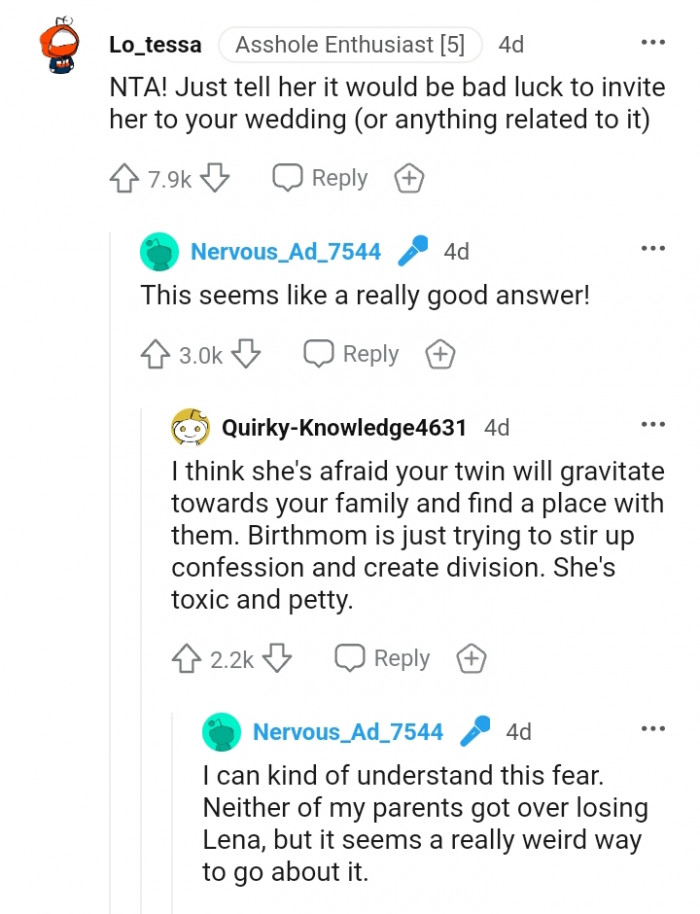Click the award icon under Lo_tessa's comment

click(408, 177)
